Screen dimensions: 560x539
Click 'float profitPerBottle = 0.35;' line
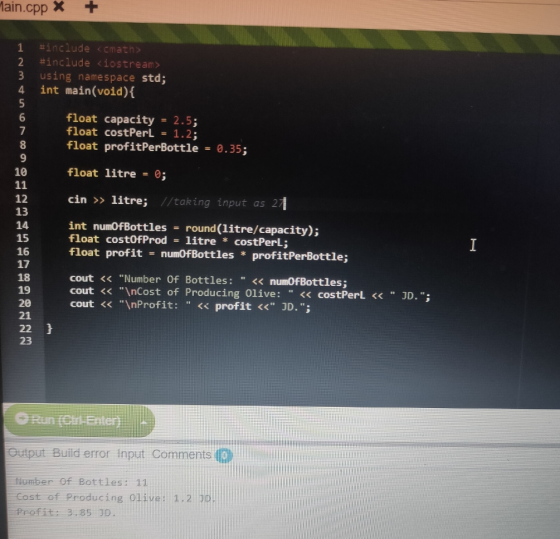(x=157, y=147)
